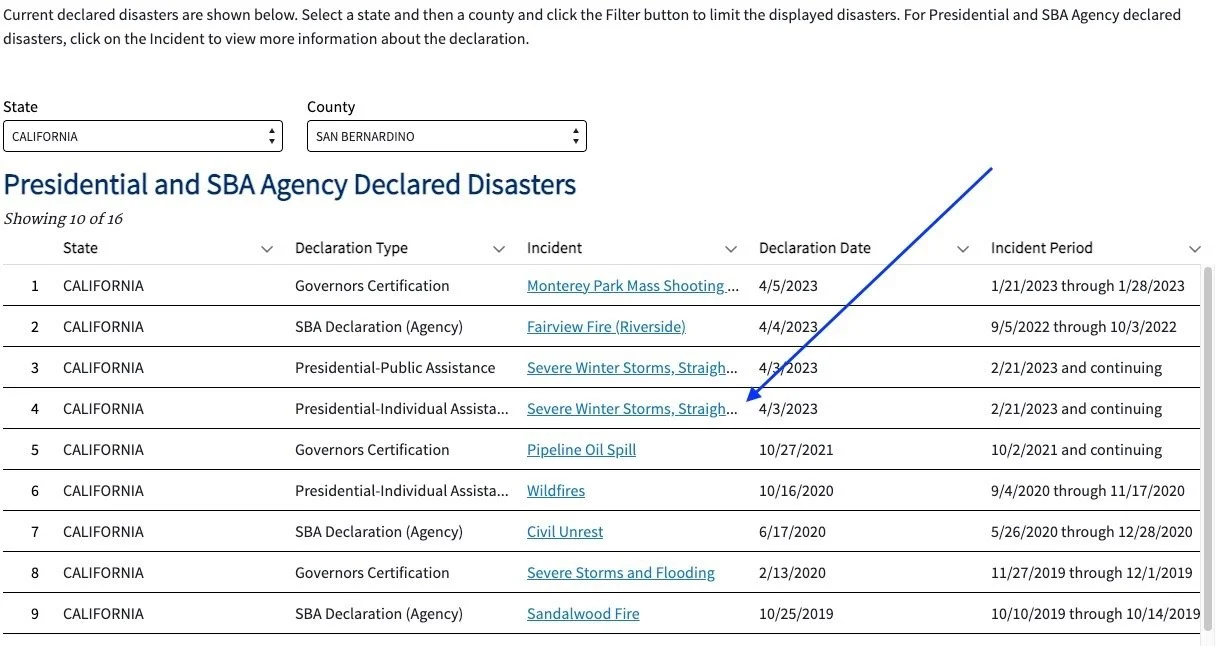Select '5/26/2020 through 12/28/2020' incident period
This screenshot has width=1218, height=646.
coord(1092,532)
